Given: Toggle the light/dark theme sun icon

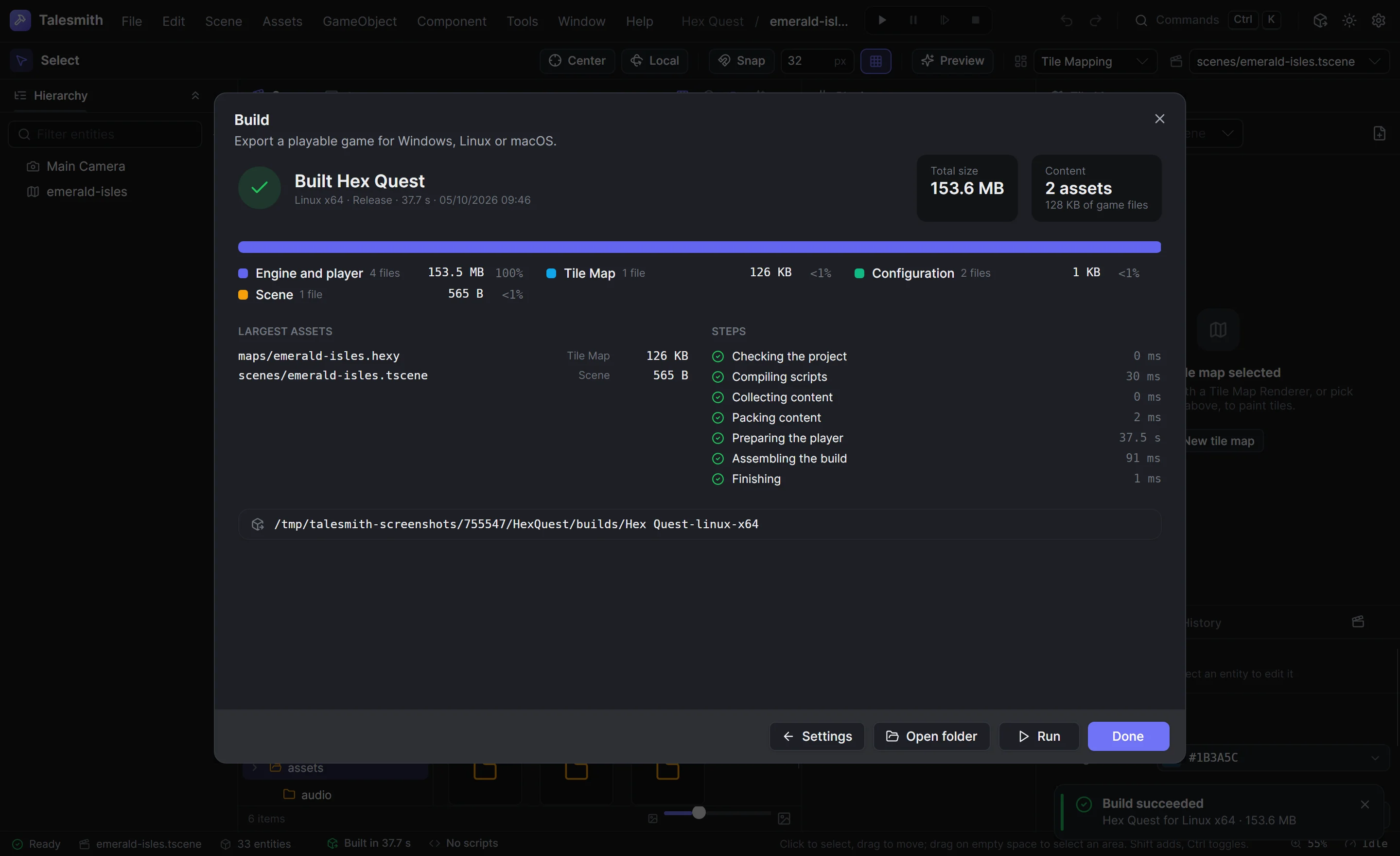Looking at the screenshot, I should pyautogui.click(x=1349, y=20).
